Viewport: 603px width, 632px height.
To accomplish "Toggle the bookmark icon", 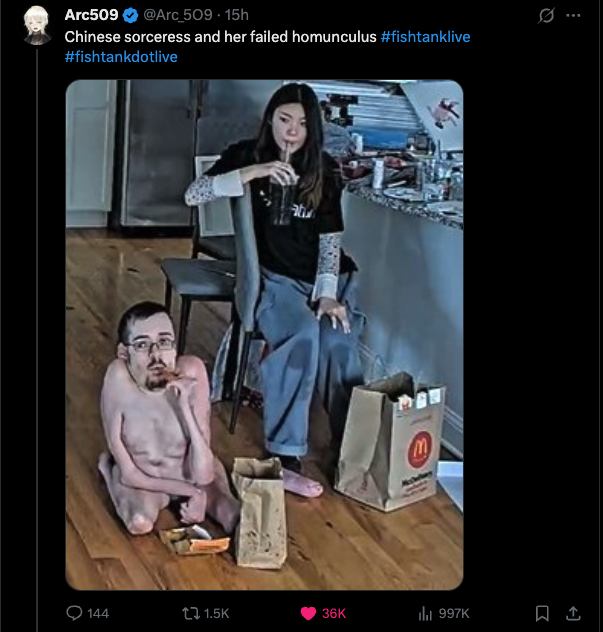I will 542,613.
